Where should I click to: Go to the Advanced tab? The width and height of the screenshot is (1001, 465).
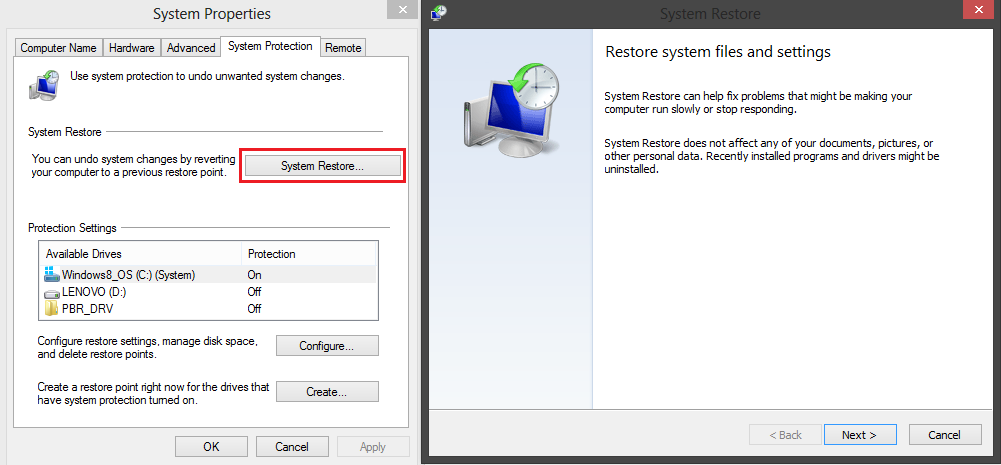tap(191, 48)
